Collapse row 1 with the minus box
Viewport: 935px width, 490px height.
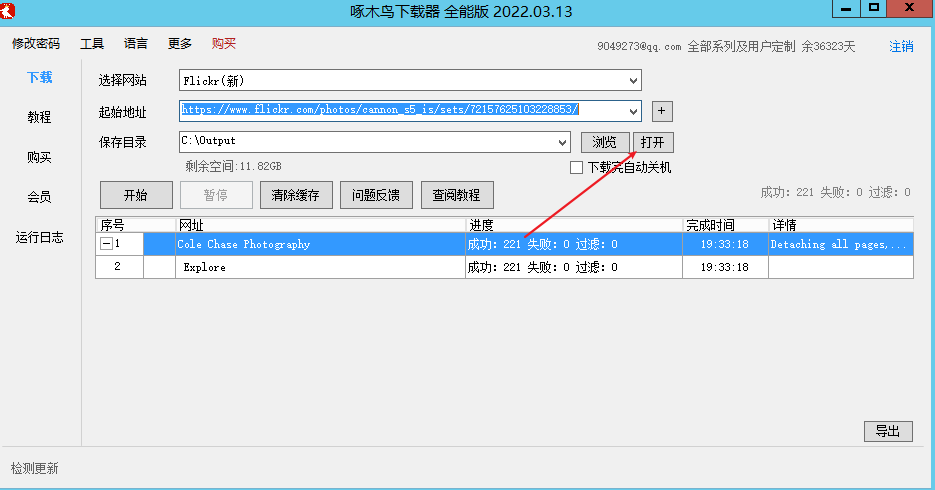pyautogui.click(x=106, y=244)
